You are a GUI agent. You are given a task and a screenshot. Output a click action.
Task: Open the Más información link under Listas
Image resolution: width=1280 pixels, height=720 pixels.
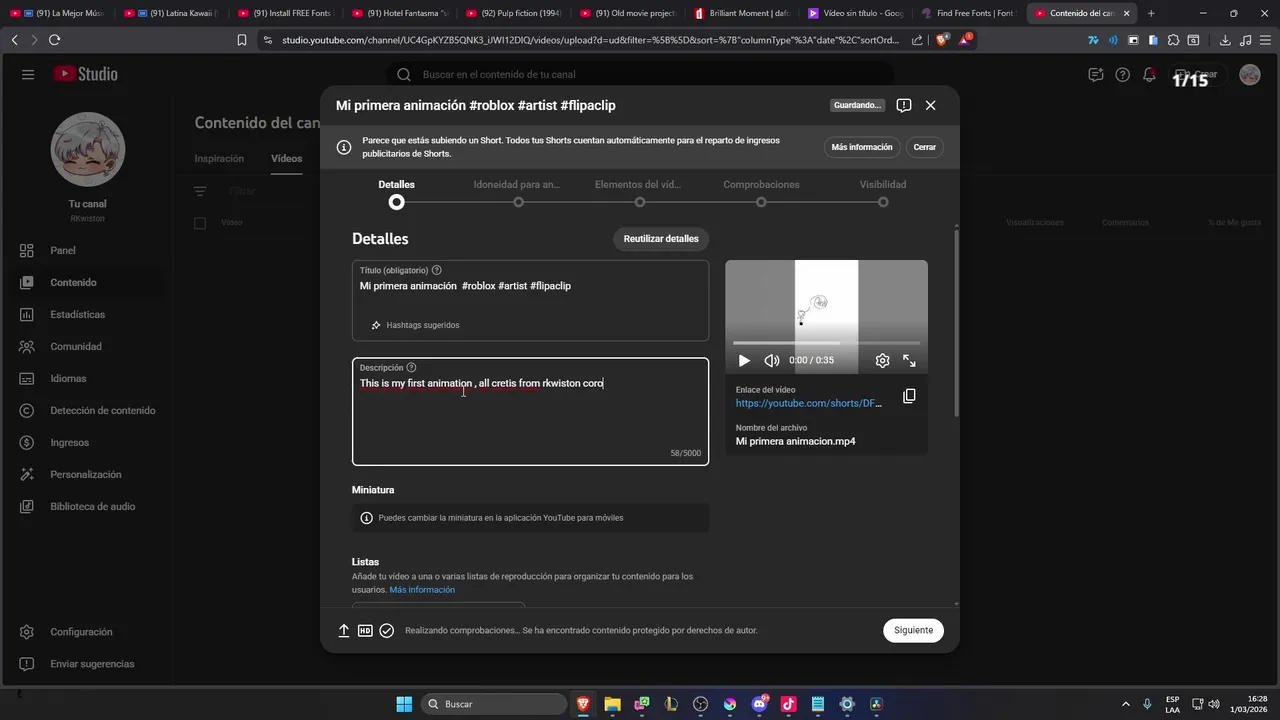[422, 590]
